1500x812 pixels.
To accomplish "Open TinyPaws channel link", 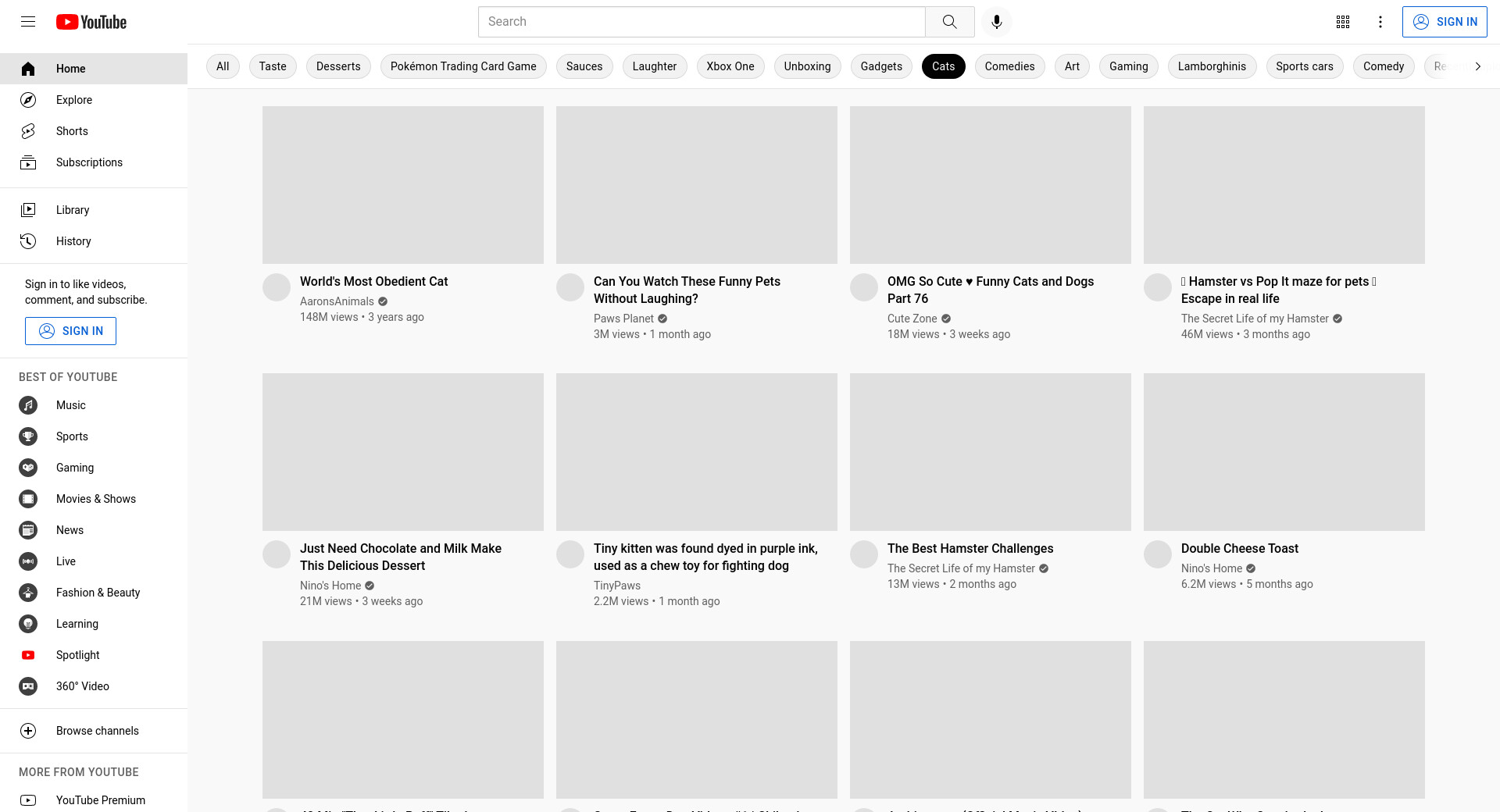I will (x=617, y=586).
